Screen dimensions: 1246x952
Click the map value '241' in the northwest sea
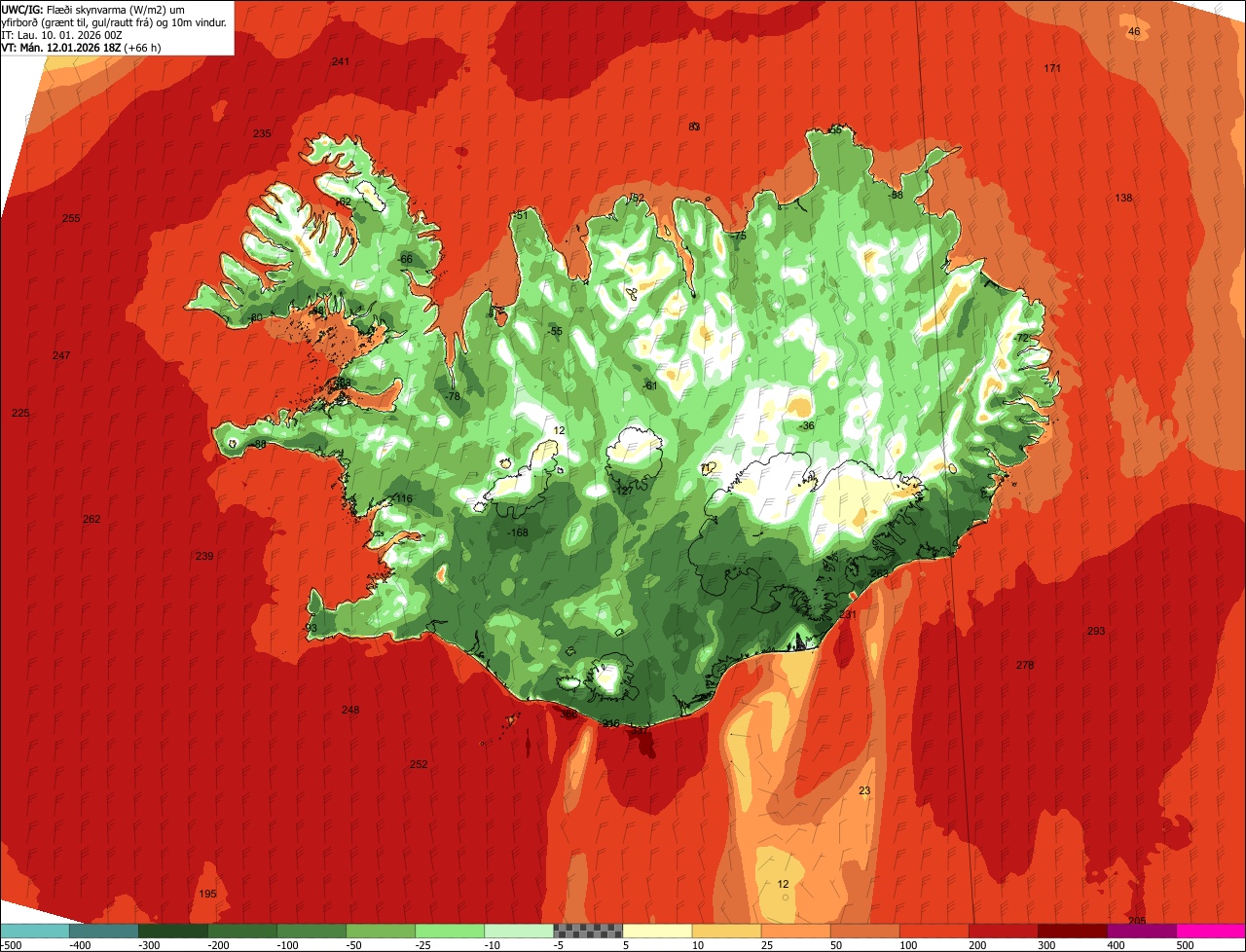[340, 61]
